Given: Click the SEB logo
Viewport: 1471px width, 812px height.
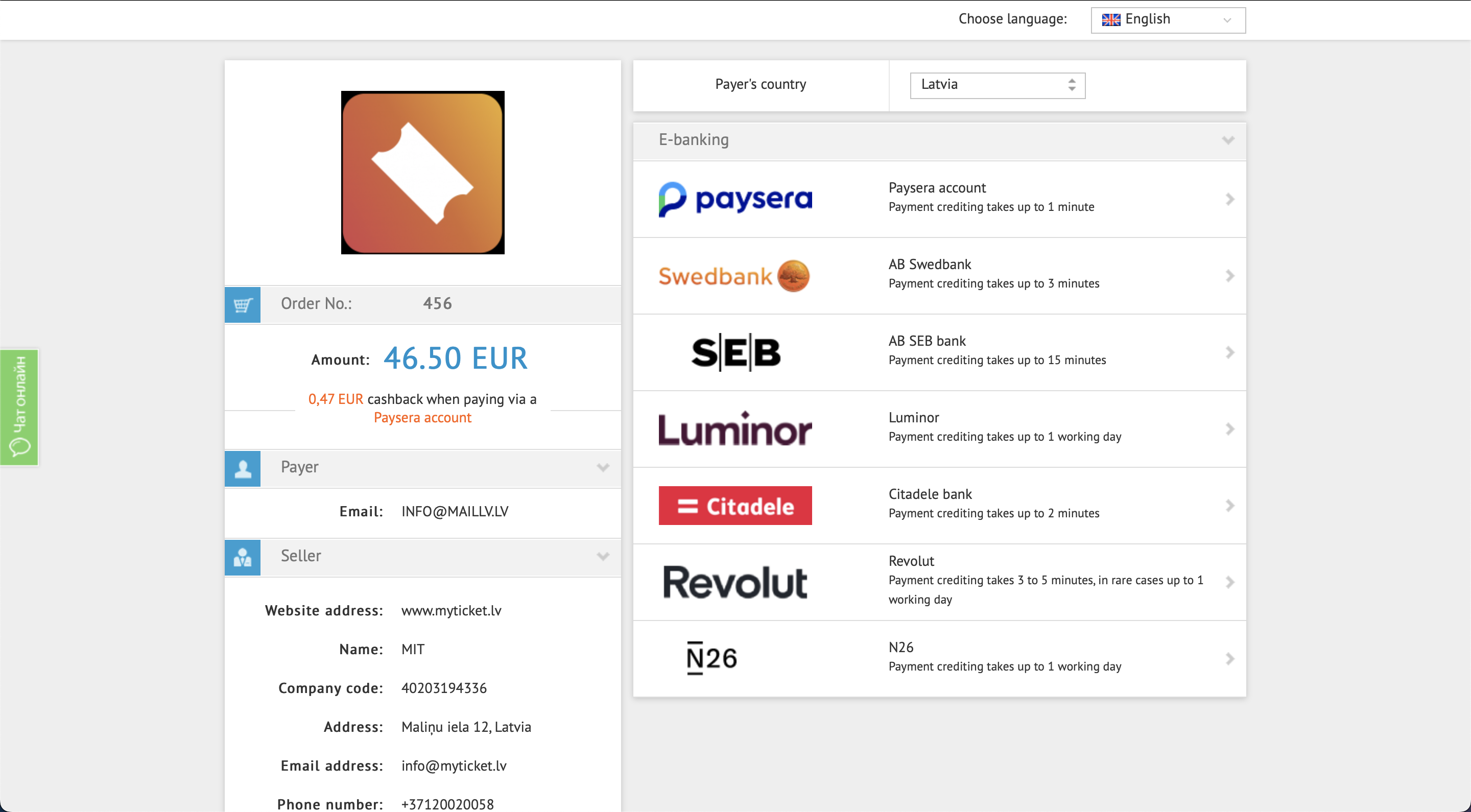Looking at the screenshot, I should [735, 352].
